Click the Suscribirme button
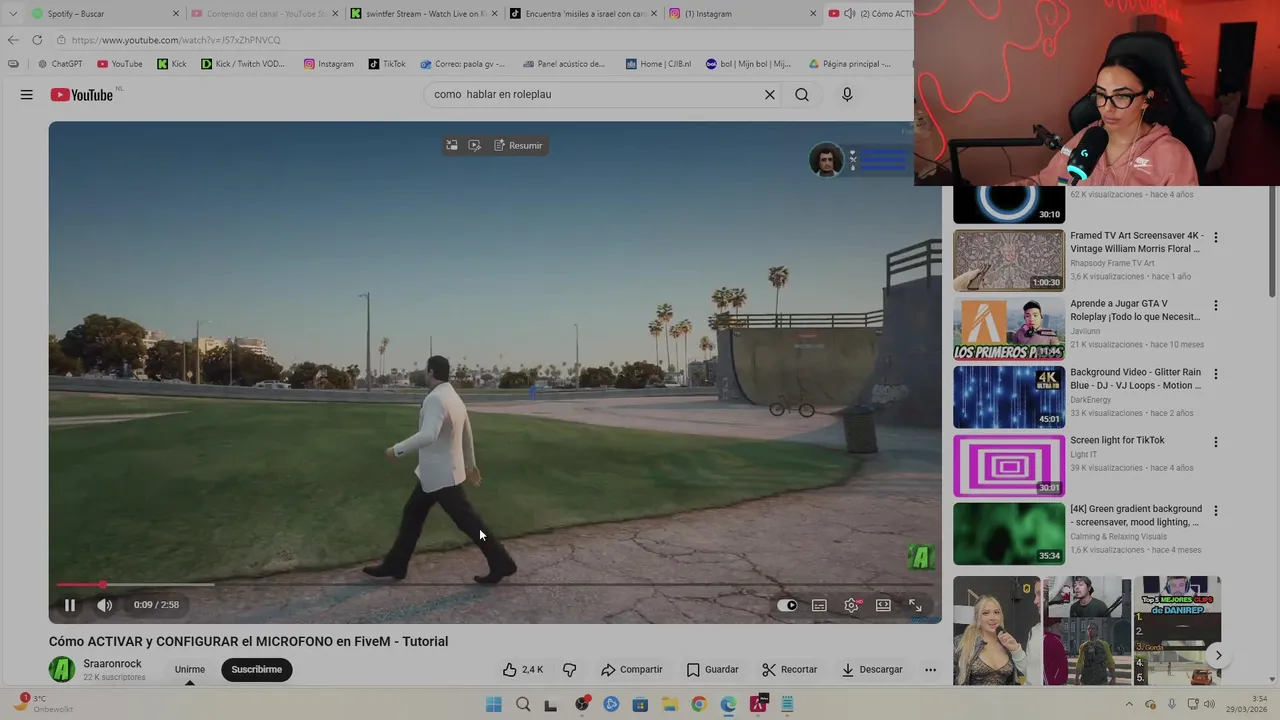1280x720 pixels. click(257, 670)
